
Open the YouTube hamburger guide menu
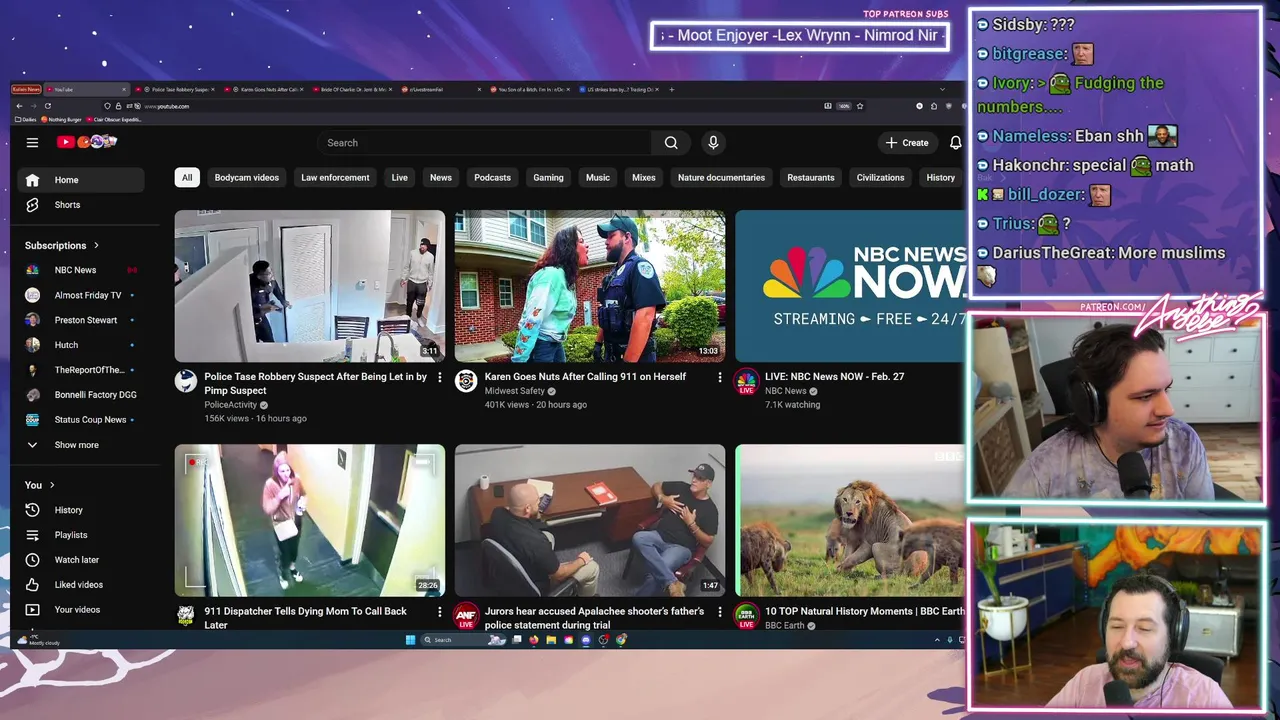[32, 143]
